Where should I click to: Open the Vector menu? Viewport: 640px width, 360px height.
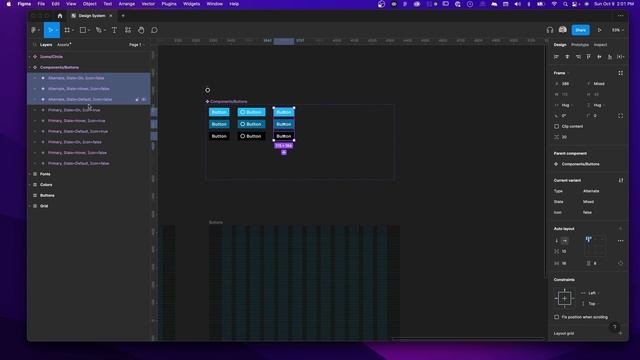click(x=148, y=4)
